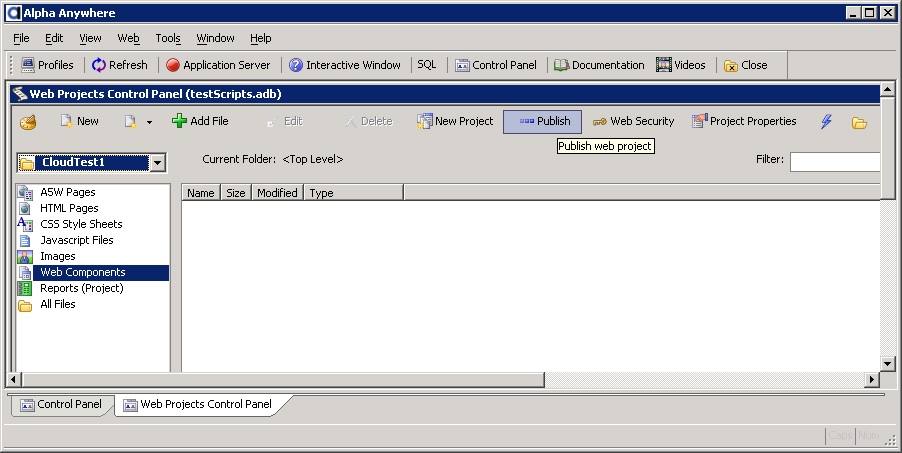Click the vertical scrollbar down arrow
Screen dimensions: 902x453
coord(888,363)
